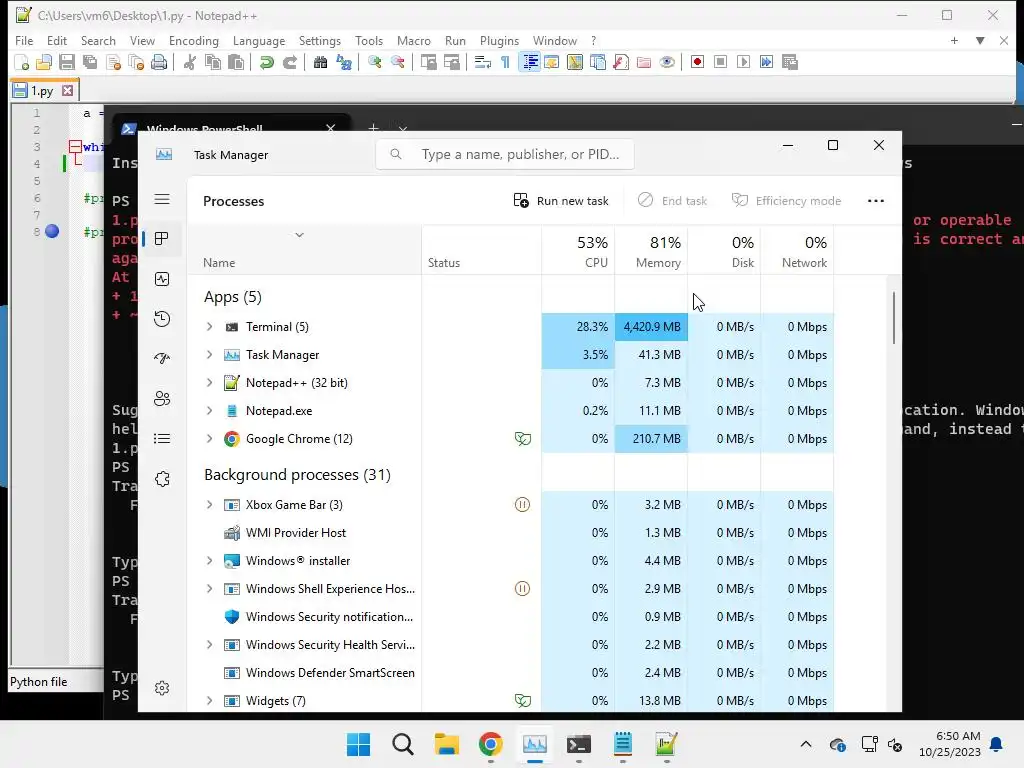Save the file with Notepad++ Save icon
The height and width of the screenshot is (768, 1024).
pos(67,62)
